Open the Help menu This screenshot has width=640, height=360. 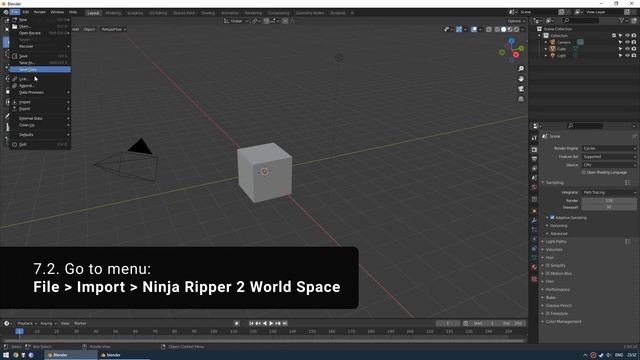[73, 12]
